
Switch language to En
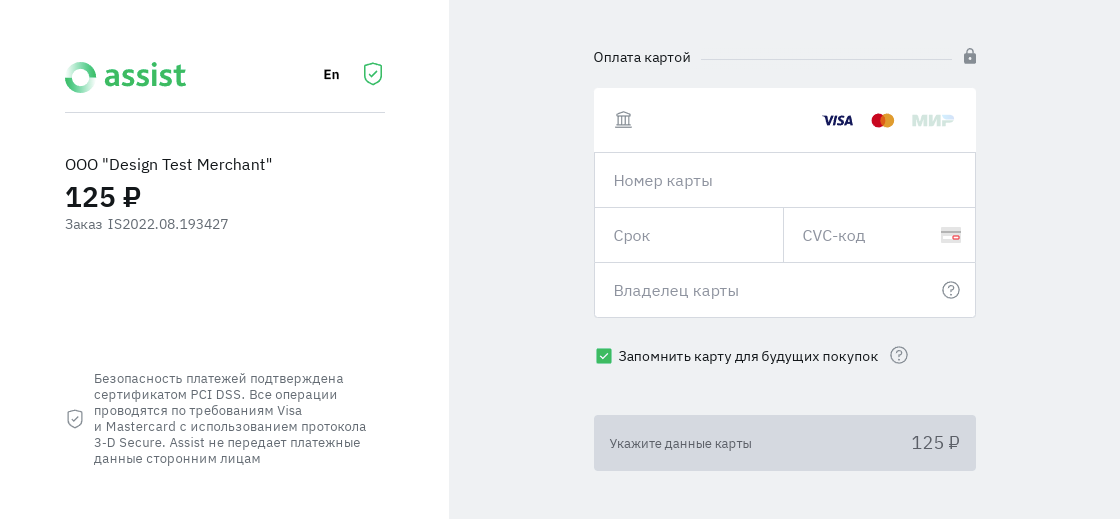tap(331, 75)
